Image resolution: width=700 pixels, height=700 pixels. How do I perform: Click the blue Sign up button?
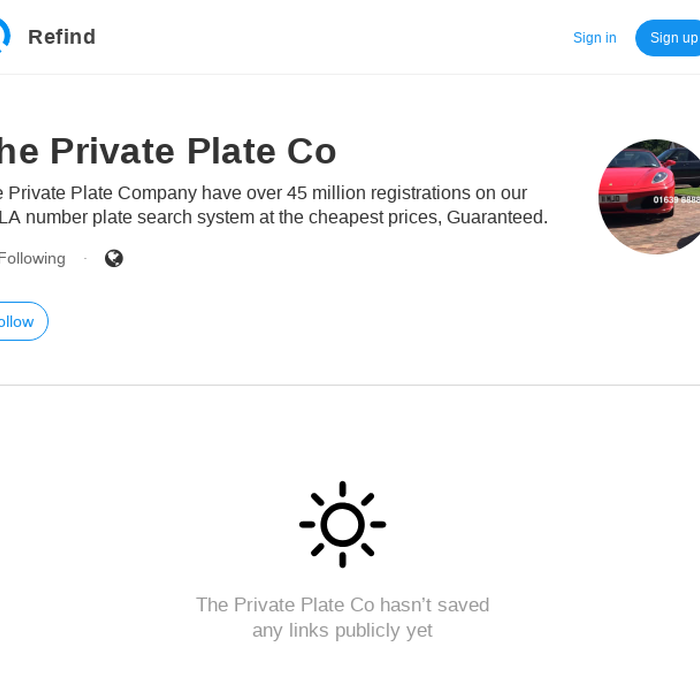(x=668, y=38)
